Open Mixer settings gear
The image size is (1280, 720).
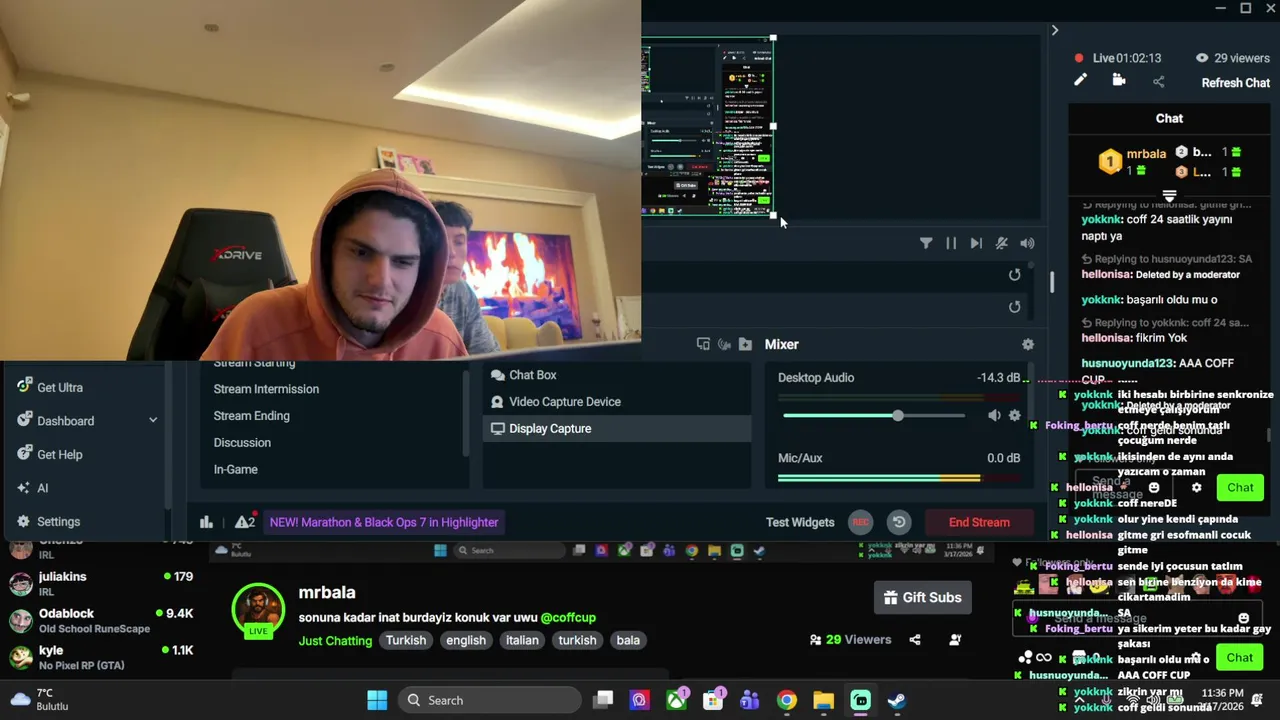click(1027, 344)
